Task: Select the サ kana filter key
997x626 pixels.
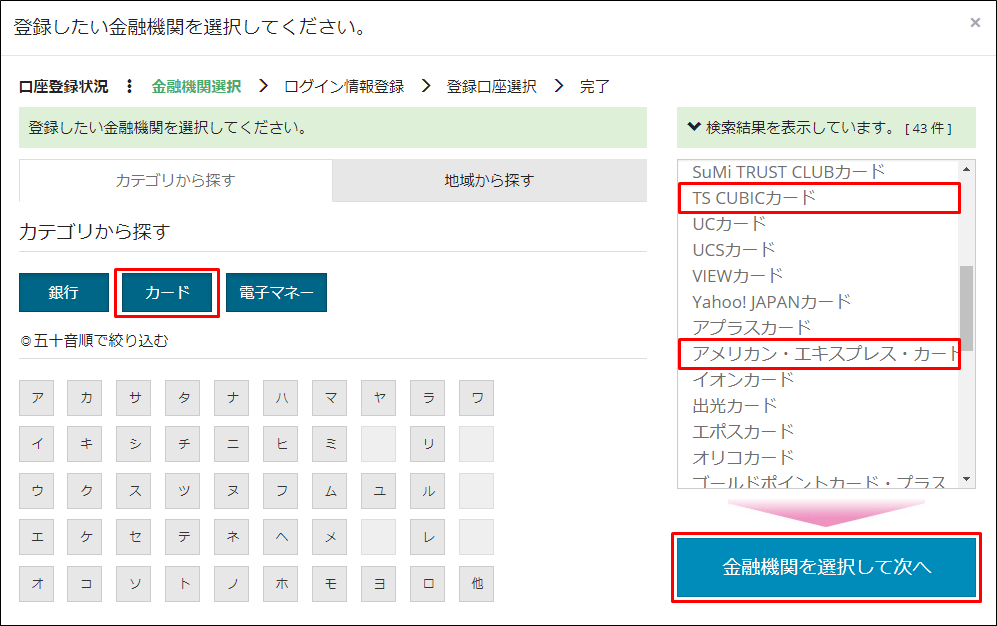Action: pos(135,398)
